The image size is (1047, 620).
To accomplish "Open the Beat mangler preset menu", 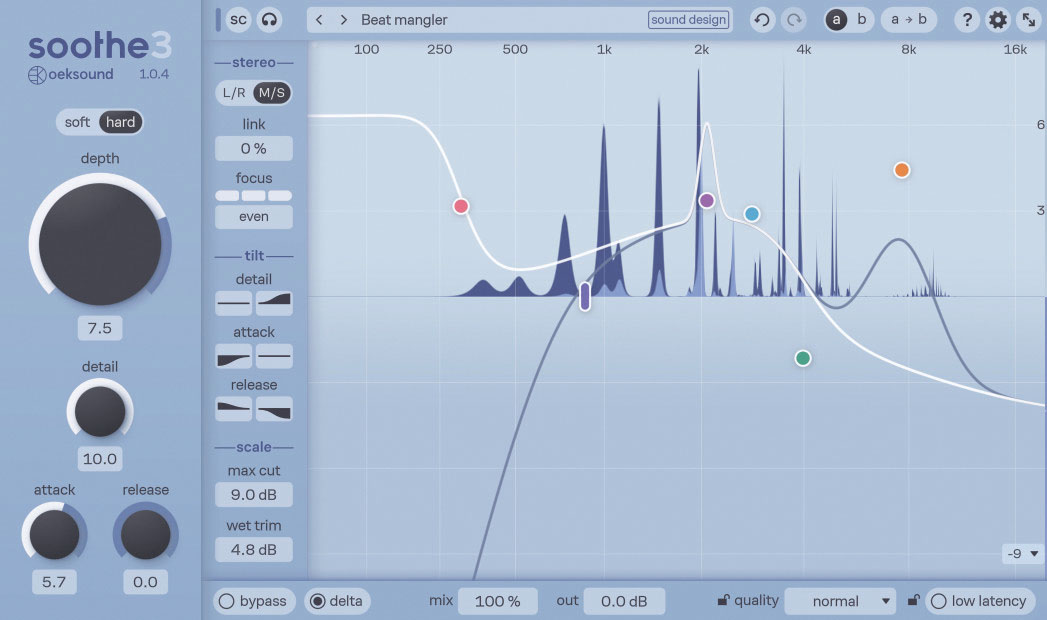I will [404, 20].
